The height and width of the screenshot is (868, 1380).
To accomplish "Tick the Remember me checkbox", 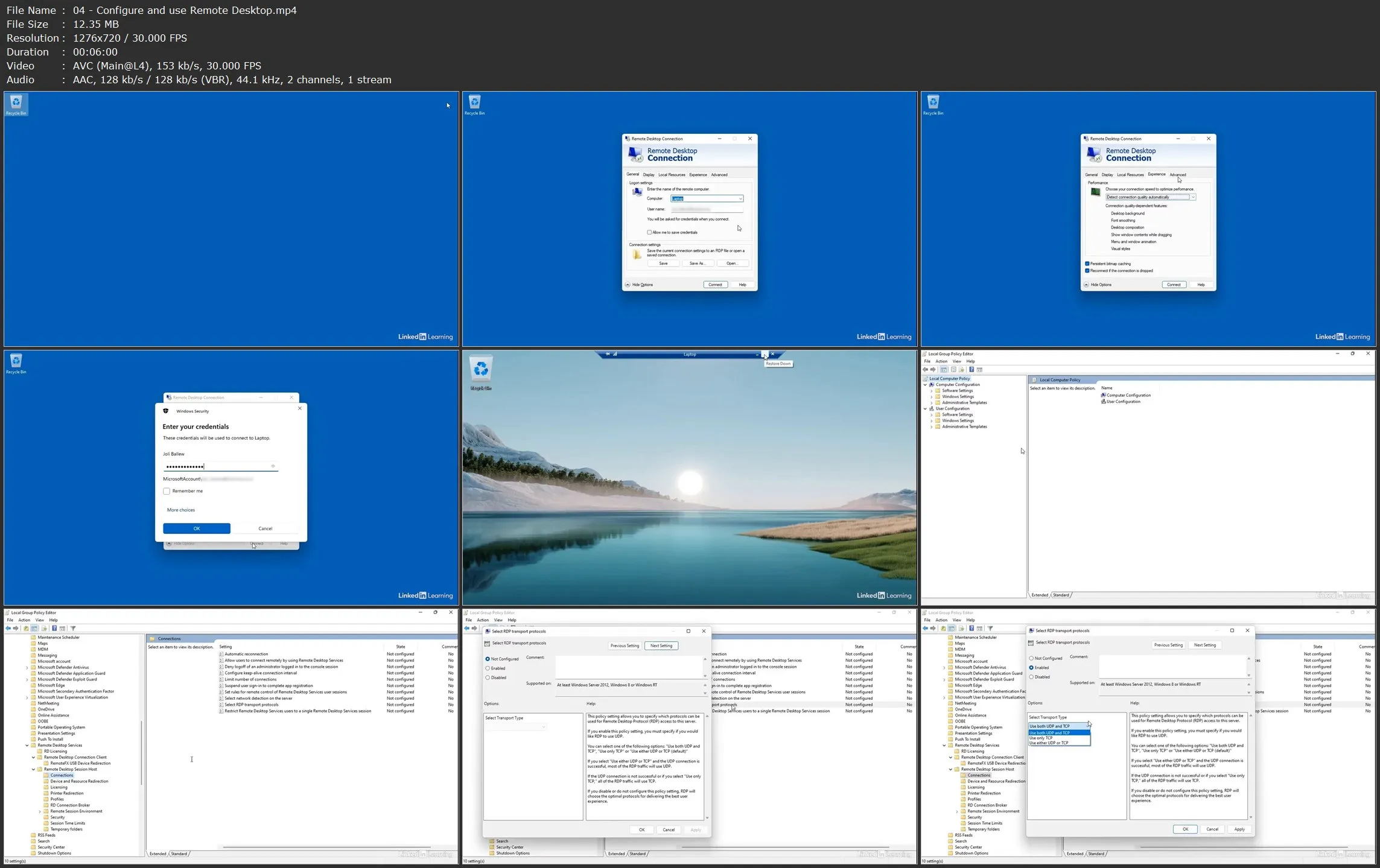I will coord(167,492).
